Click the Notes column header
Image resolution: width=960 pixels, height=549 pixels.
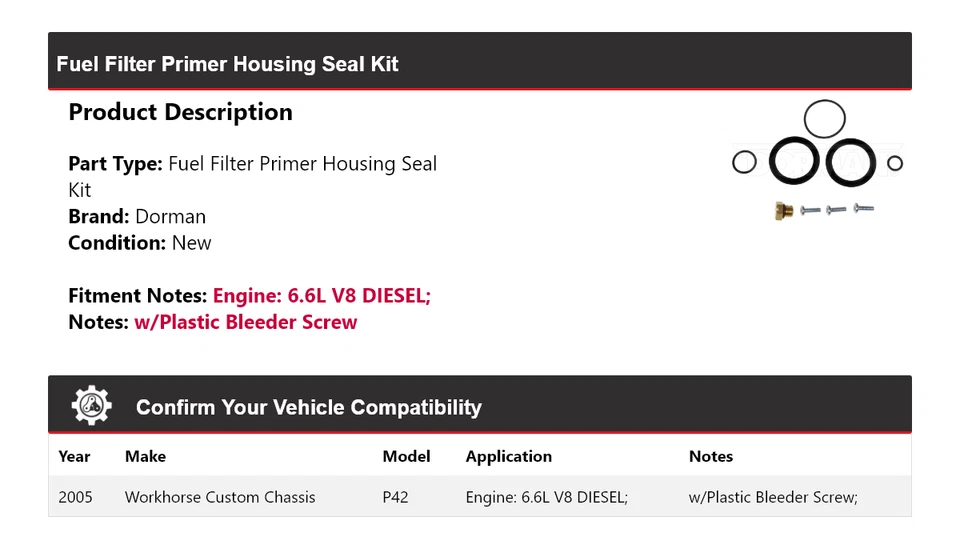(711, 456)
